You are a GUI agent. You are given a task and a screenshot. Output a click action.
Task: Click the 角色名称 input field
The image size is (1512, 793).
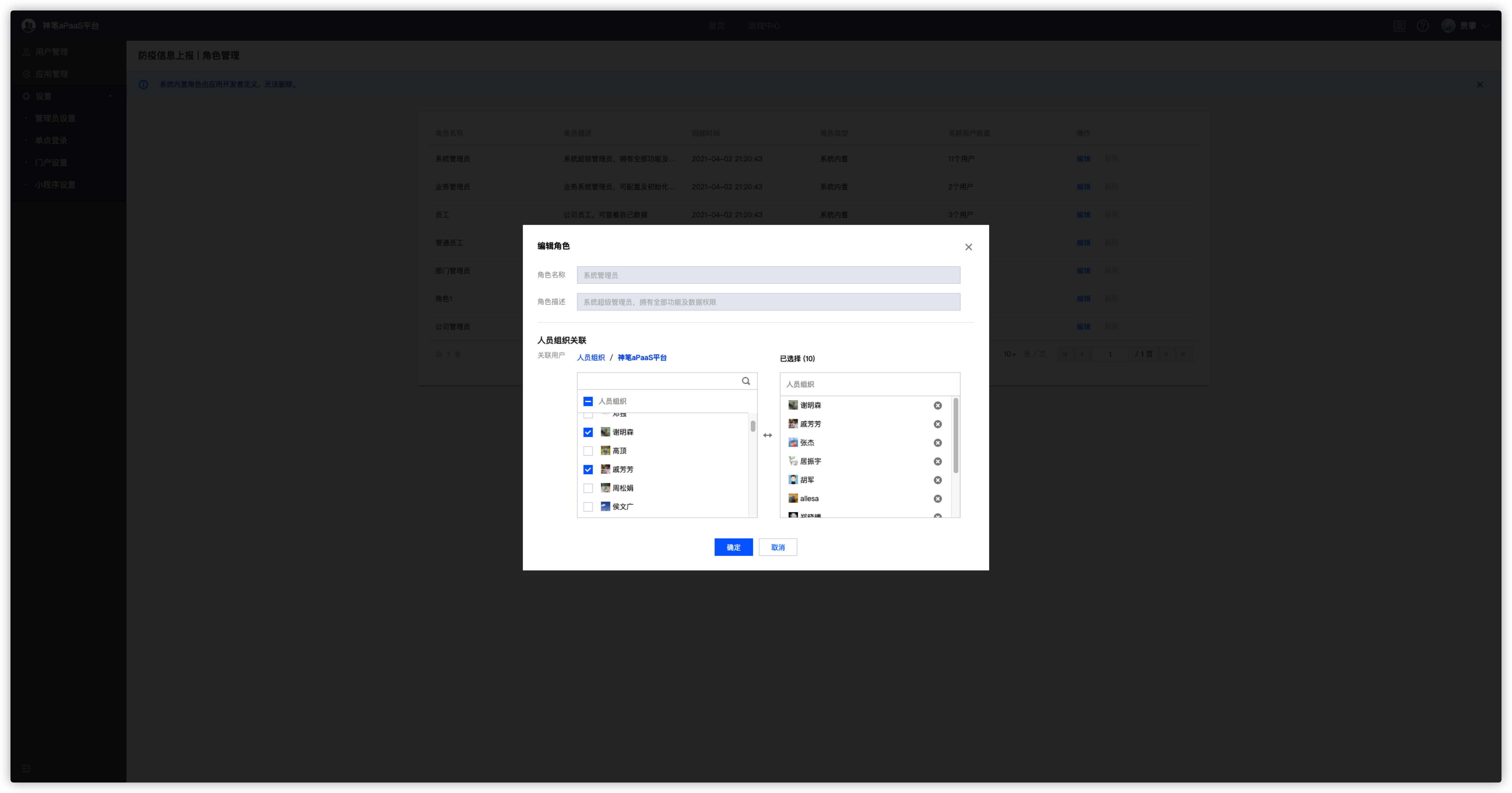click(768, 275)
